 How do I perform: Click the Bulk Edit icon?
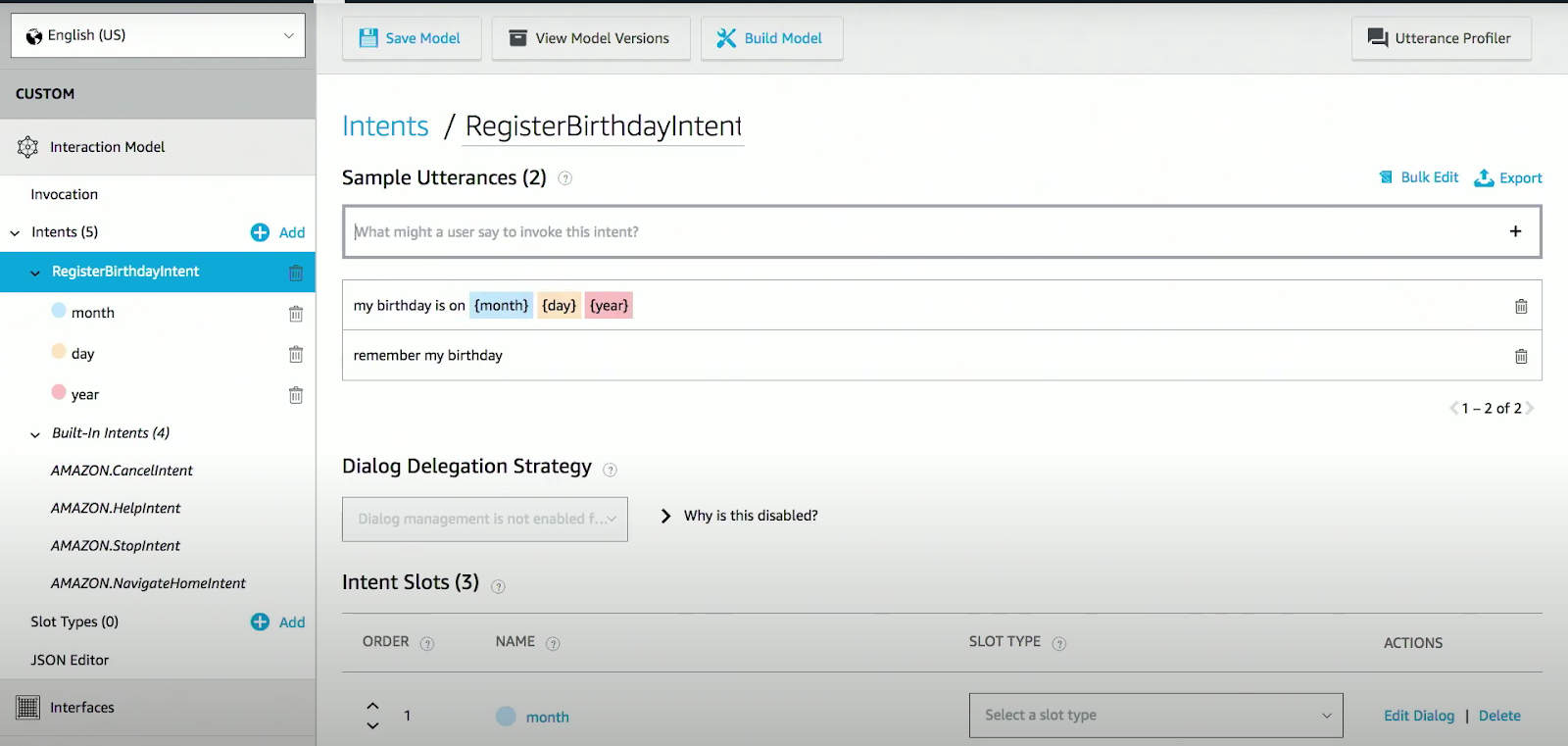pyautogui.click(x=1386, y=177)
